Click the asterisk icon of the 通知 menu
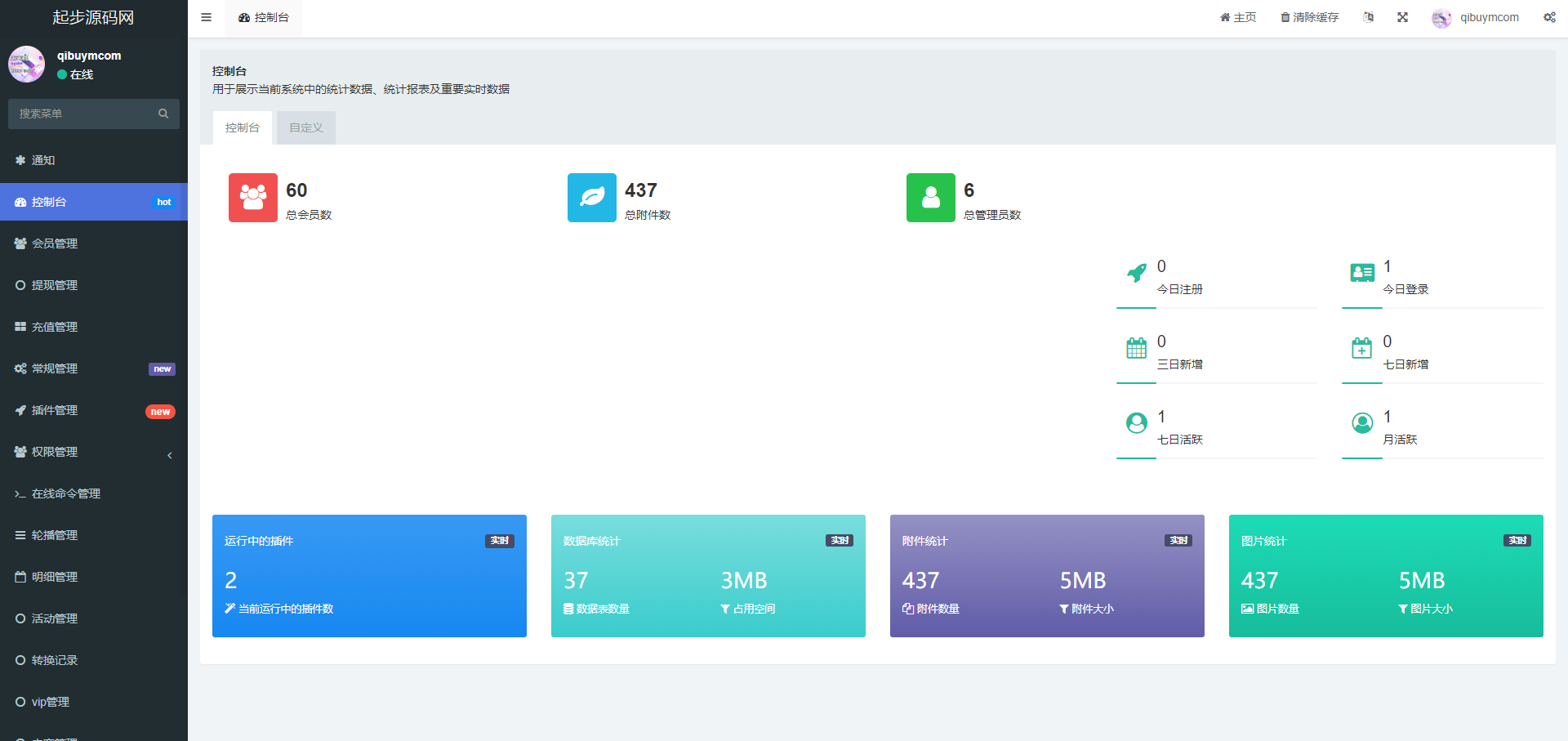Image resolution: width=1568 pixels, height=741 pixels. pos(20,160)
